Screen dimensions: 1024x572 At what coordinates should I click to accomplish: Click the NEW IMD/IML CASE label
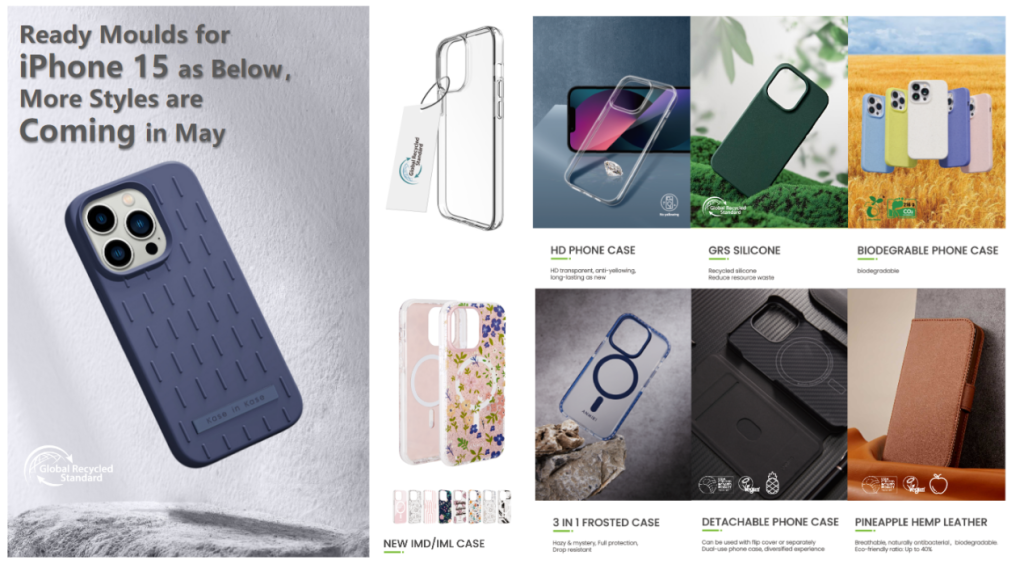pos(434,543)
